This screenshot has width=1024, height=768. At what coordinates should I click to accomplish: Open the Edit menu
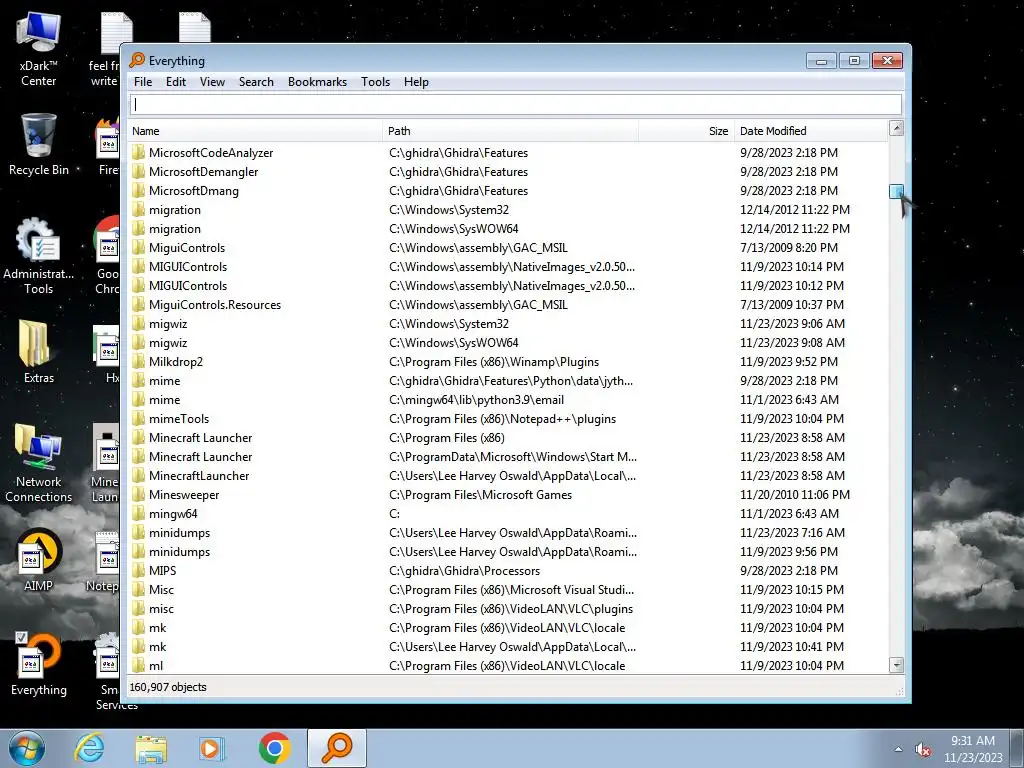coord(176,82)
